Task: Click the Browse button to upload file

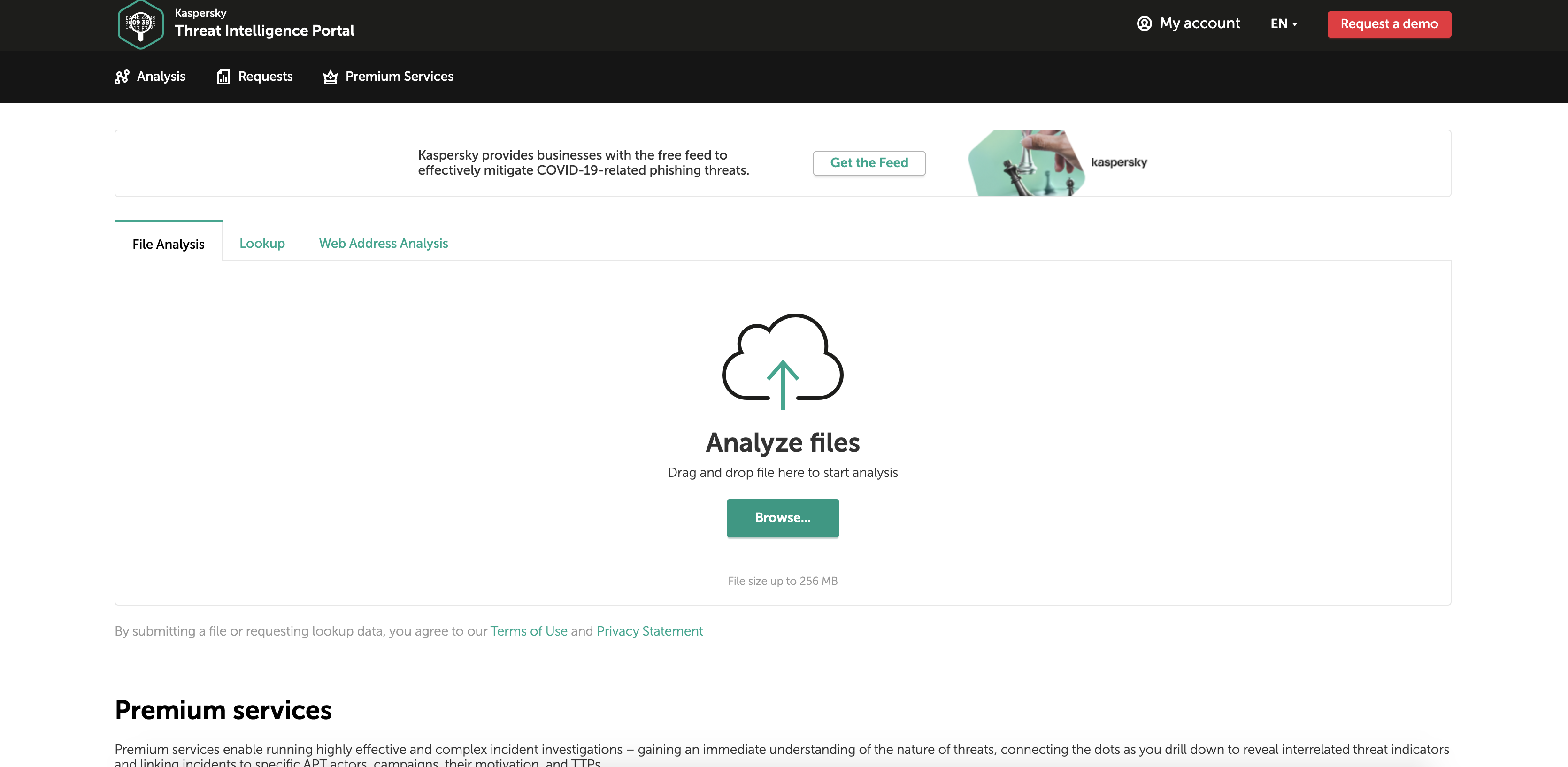Action: 783,518
